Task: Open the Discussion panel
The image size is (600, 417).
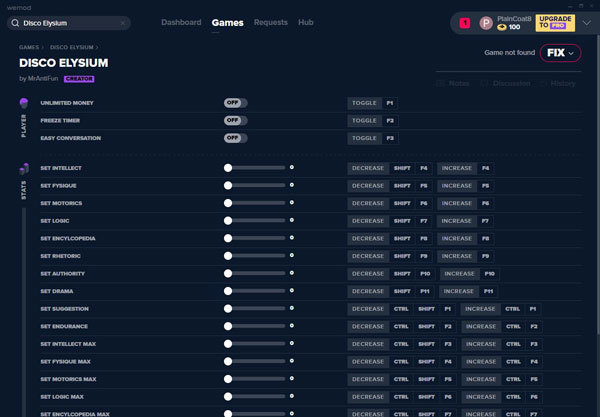Action: tap(505, 83)
